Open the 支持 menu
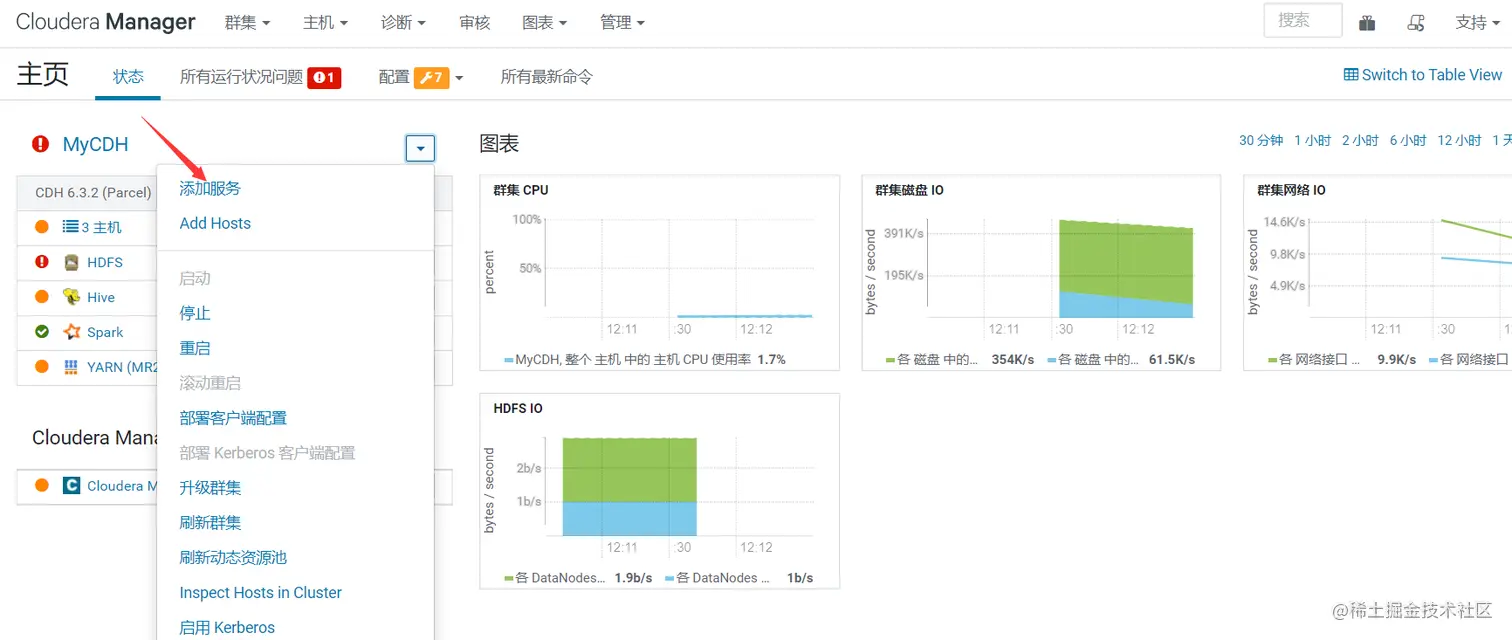This screenshot has width=1512, height=640. [x=1478, y=23]
